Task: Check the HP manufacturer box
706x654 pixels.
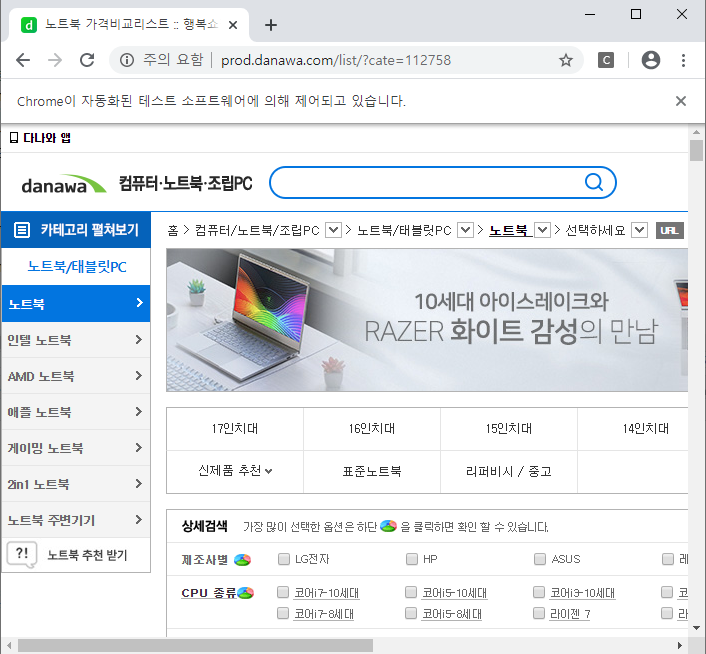Action: tap(412, 559)
